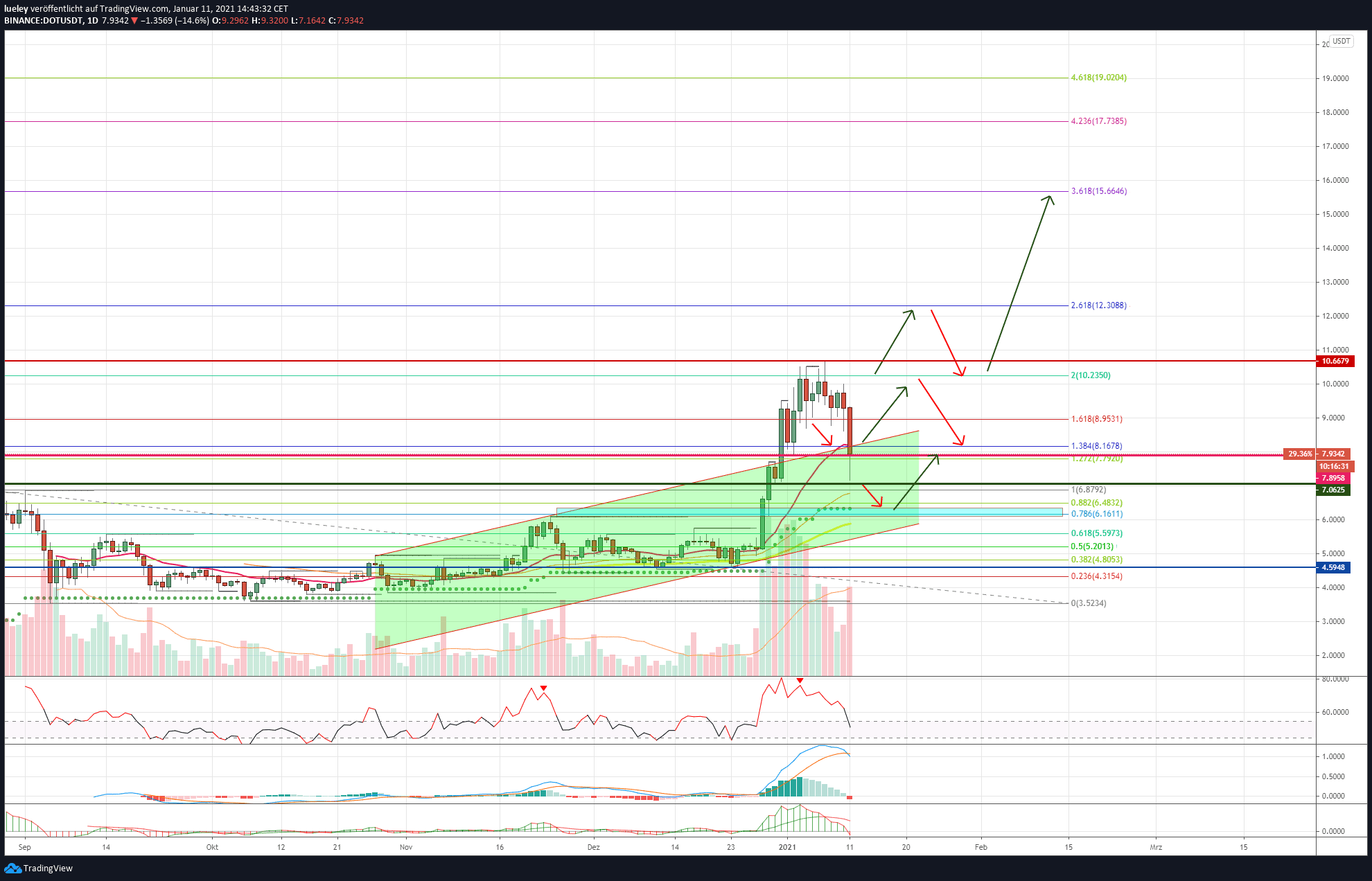Click the Nov label on the time axis
This screenshot has width=1372, height=881.
pyautogui.click(x=406, y=847)
